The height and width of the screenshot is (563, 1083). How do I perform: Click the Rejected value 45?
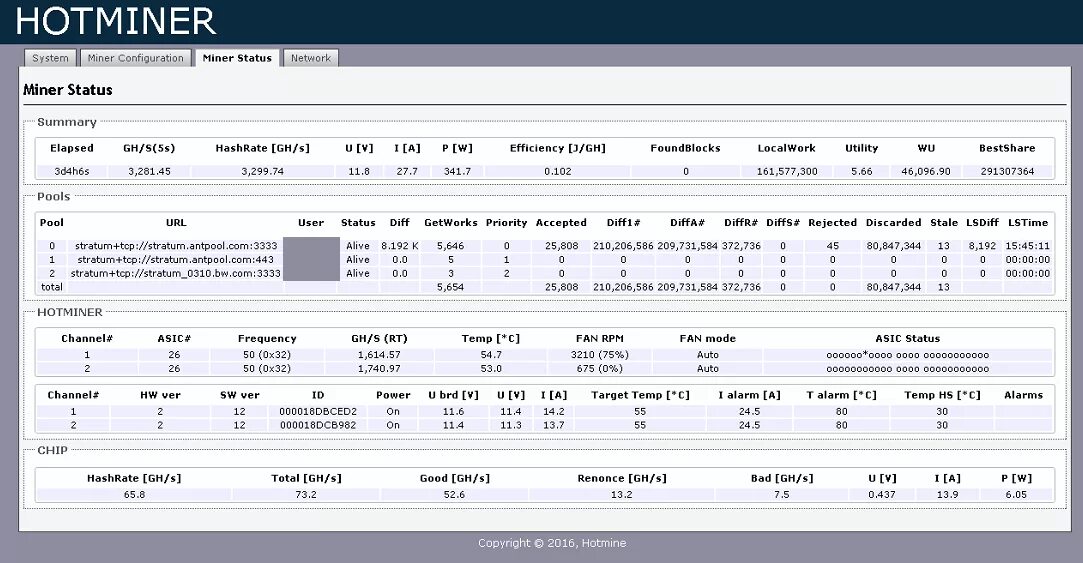[x=832, y=246]
